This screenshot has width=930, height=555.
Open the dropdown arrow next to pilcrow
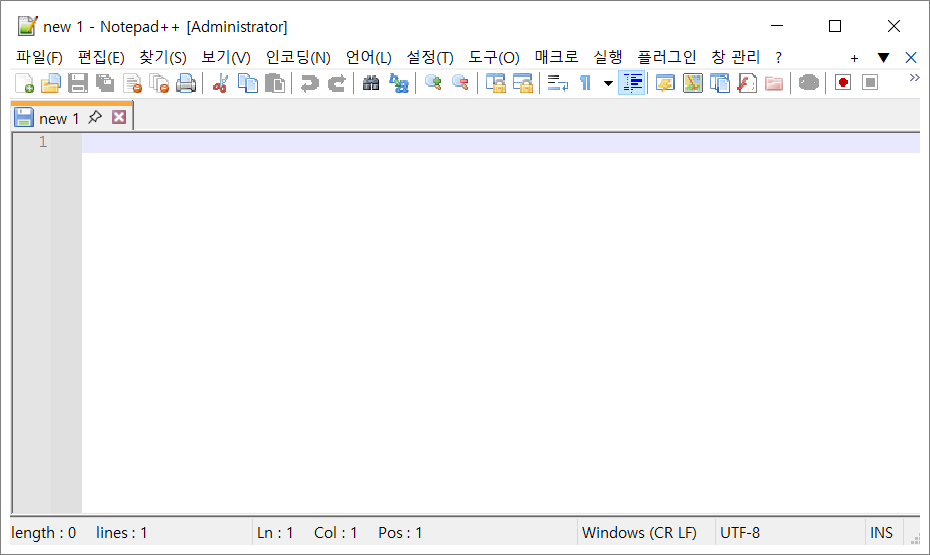point(608,83)
